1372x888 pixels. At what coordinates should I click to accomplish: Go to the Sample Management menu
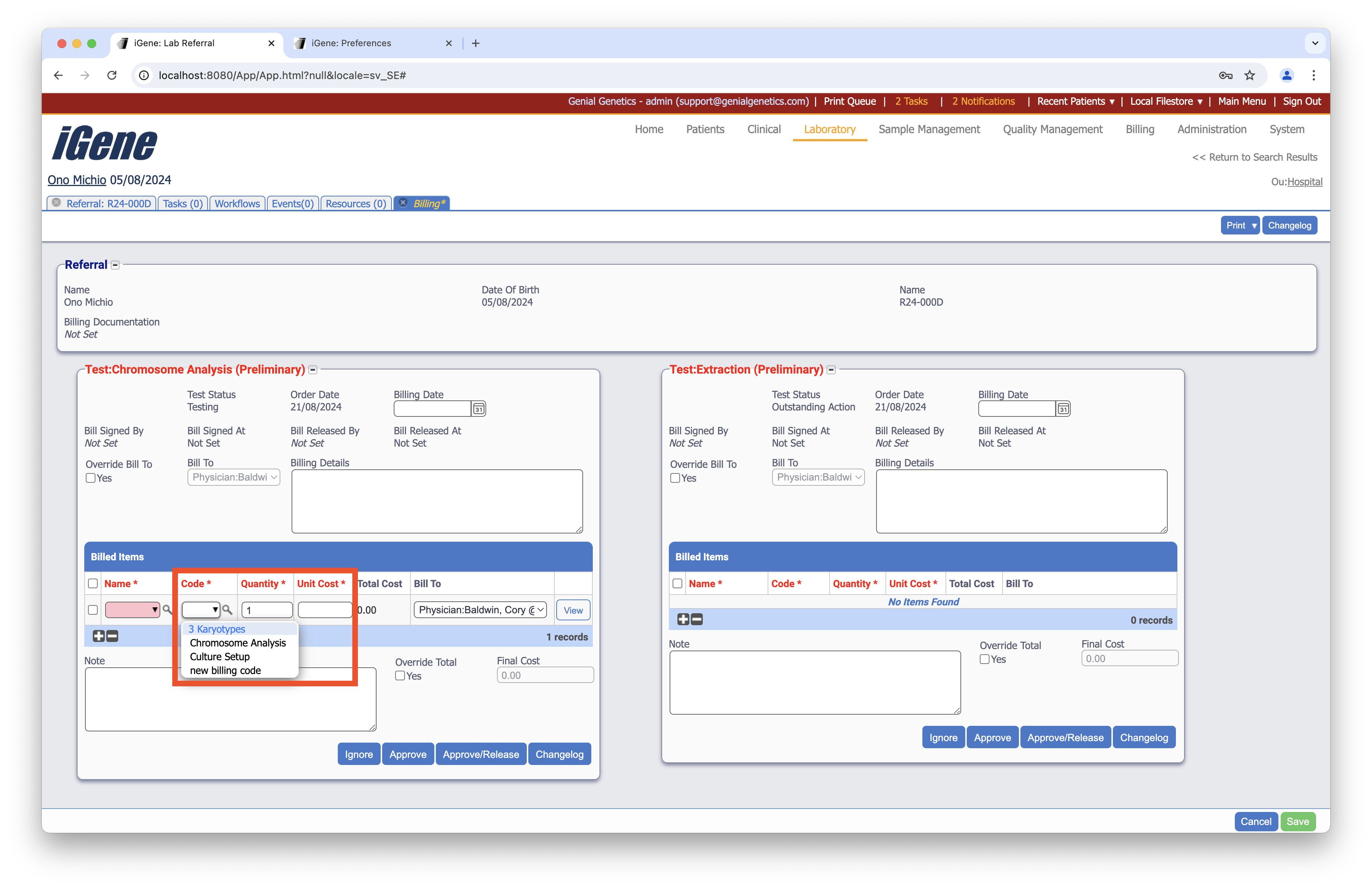pos(929,130)
